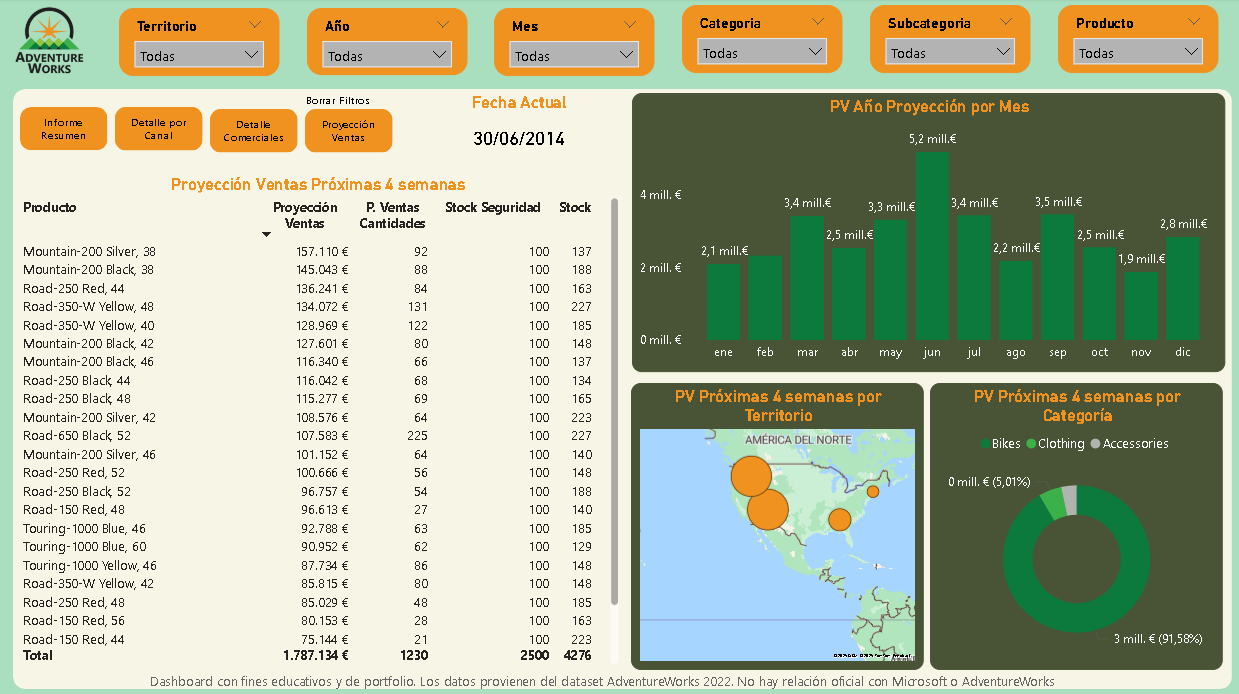Screen dimensions: 1239x694
Task: Click the Adventure Works logo
Action: pyautogui.click(x=50, y=40)
